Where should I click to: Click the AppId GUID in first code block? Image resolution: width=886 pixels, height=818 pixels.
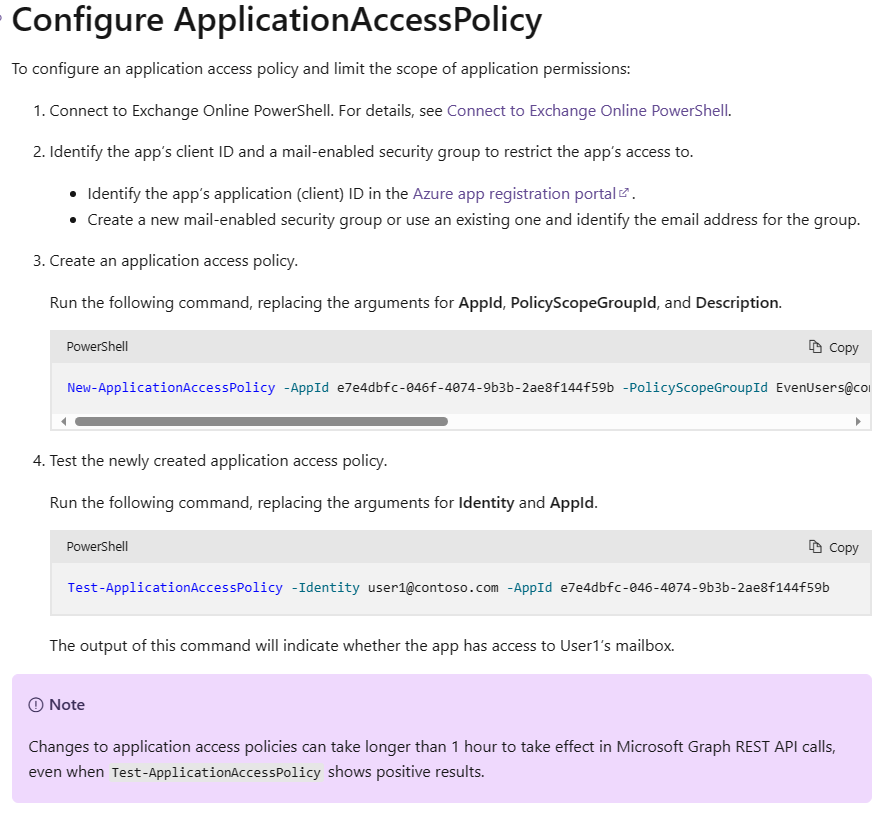[x=475, y=388]
